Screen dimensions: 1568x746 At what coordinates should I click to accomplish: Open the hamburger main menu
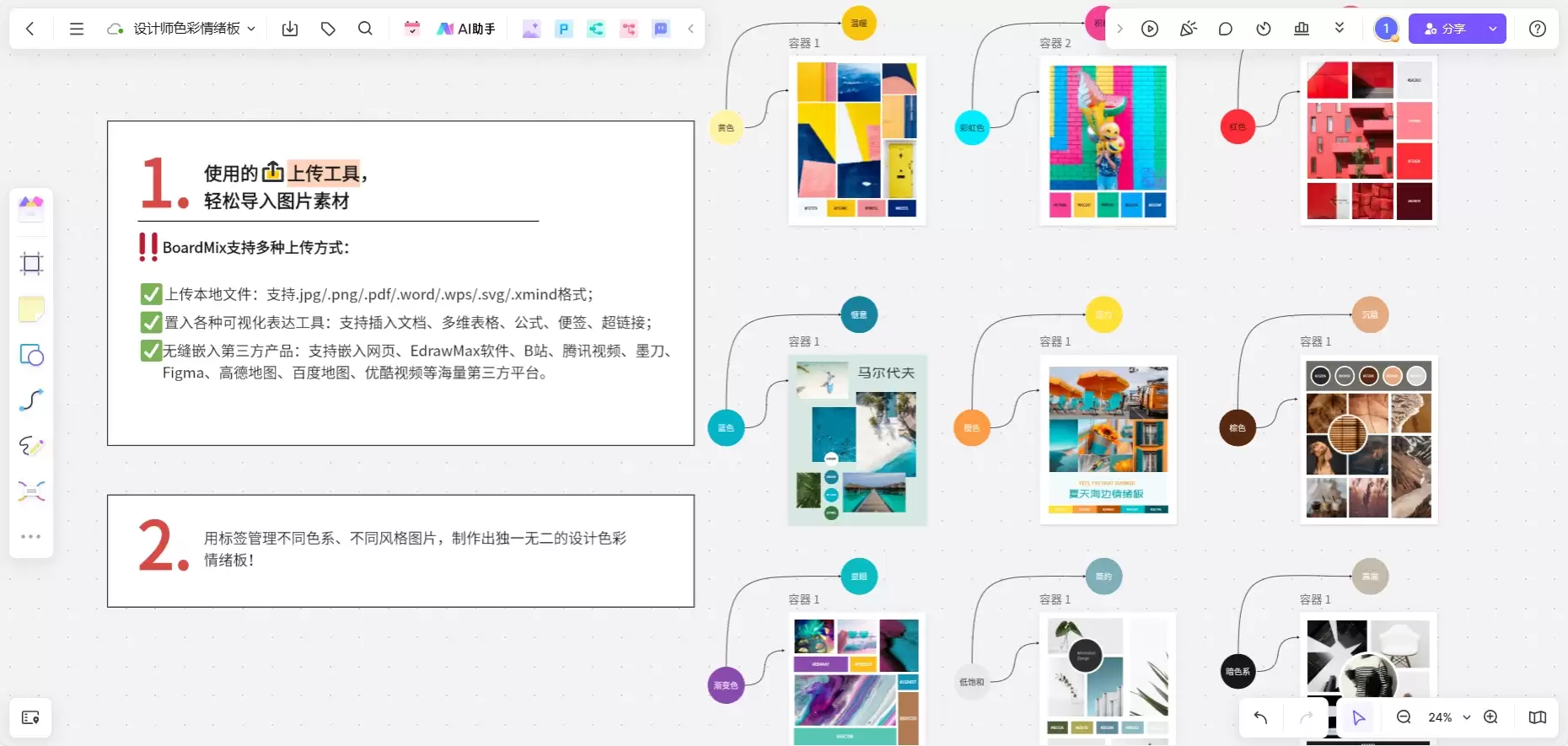77,29
